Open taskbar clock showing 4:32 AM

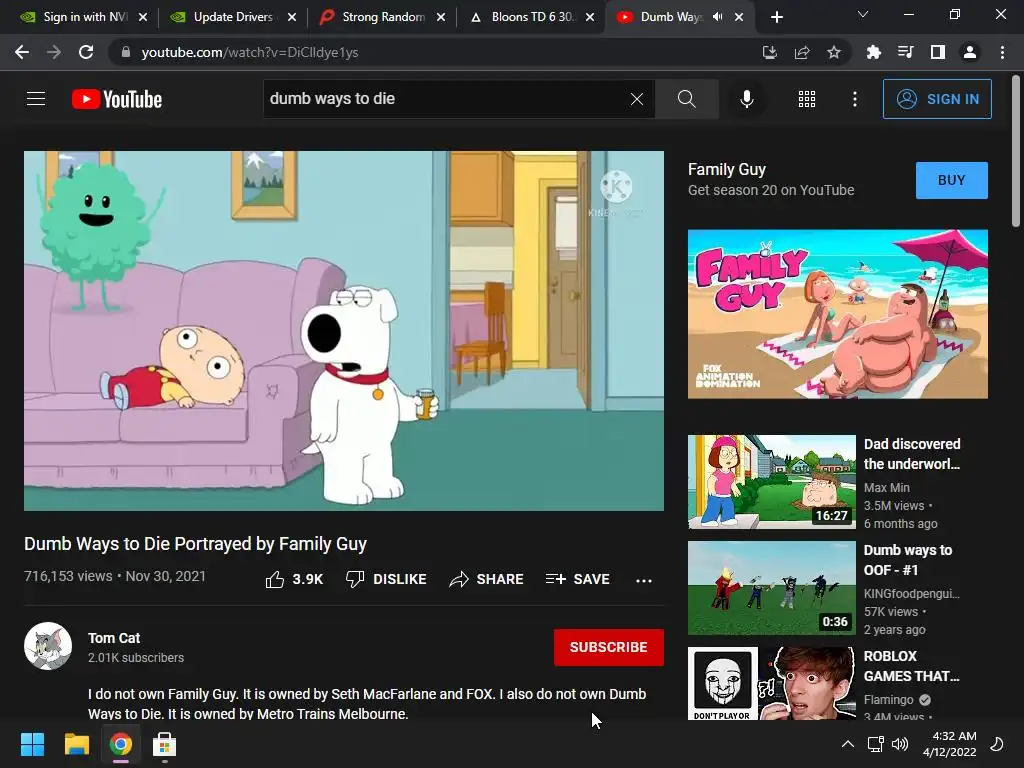[x=950, y=744]
